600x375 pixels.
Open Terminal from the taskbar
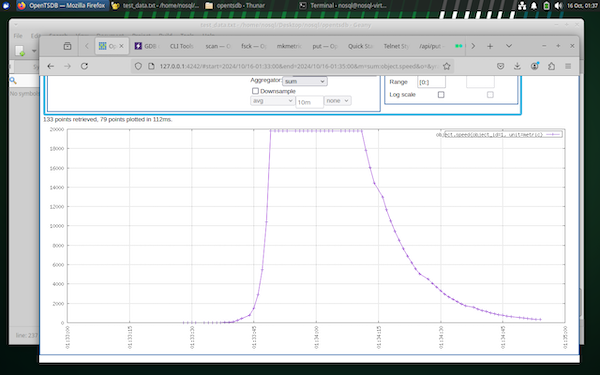coord(343,5)
